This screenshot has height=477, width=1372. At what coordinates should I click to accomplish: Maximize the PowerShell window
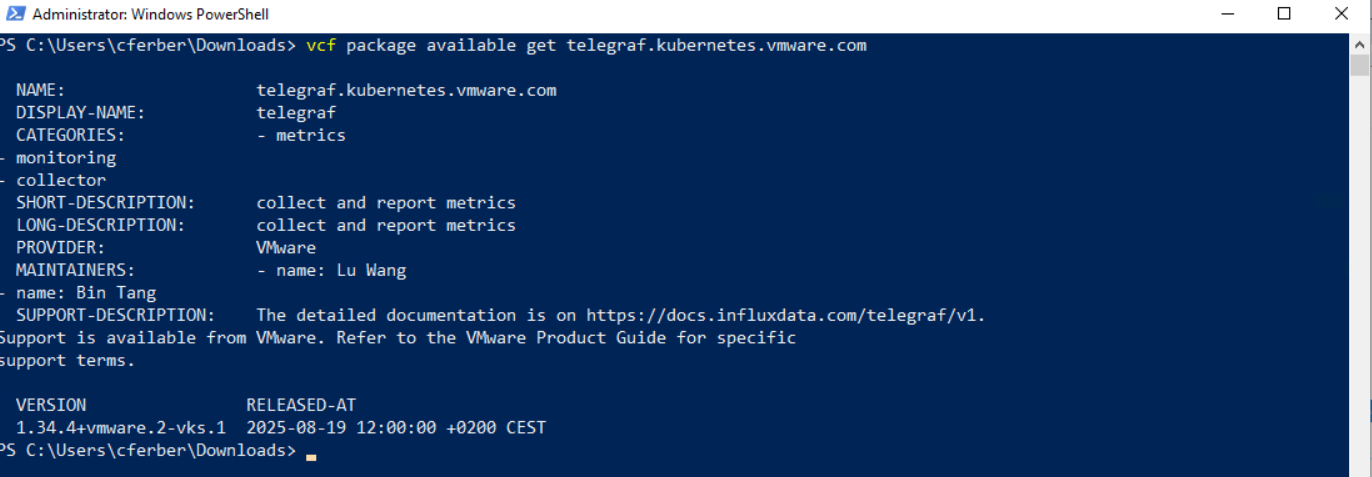(1284, 14)
